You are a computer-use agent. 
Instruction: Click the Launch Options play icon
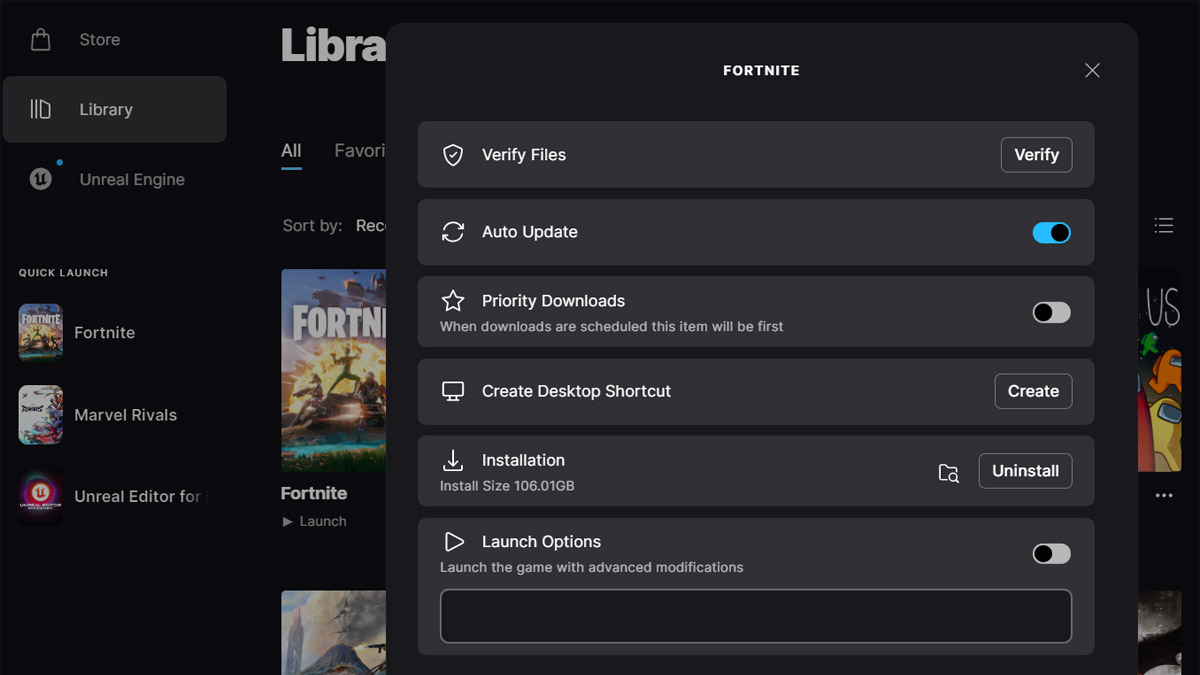[453, 541]
